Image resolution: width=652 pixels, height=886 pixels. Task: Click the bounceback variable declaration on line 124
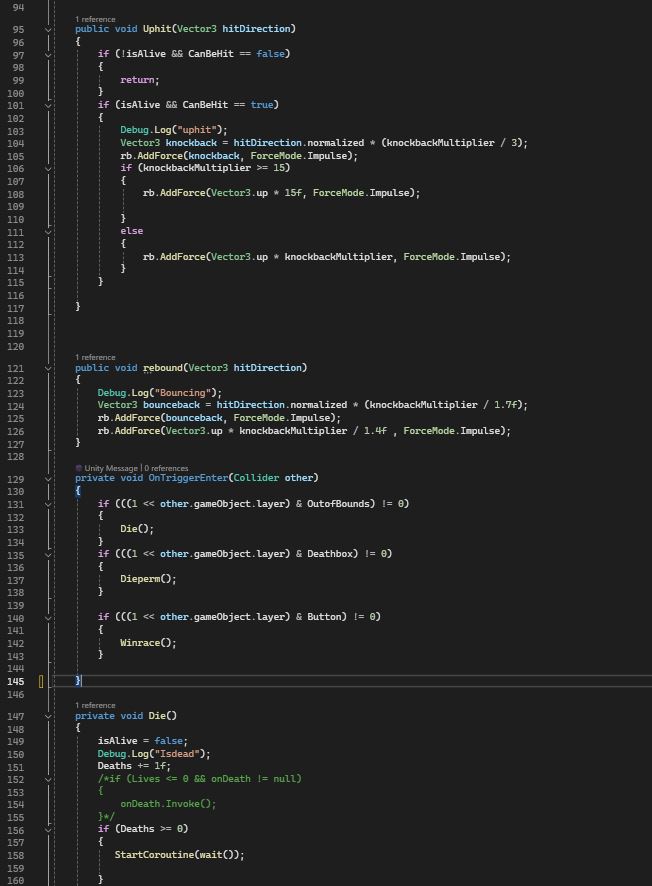[181, 405]
